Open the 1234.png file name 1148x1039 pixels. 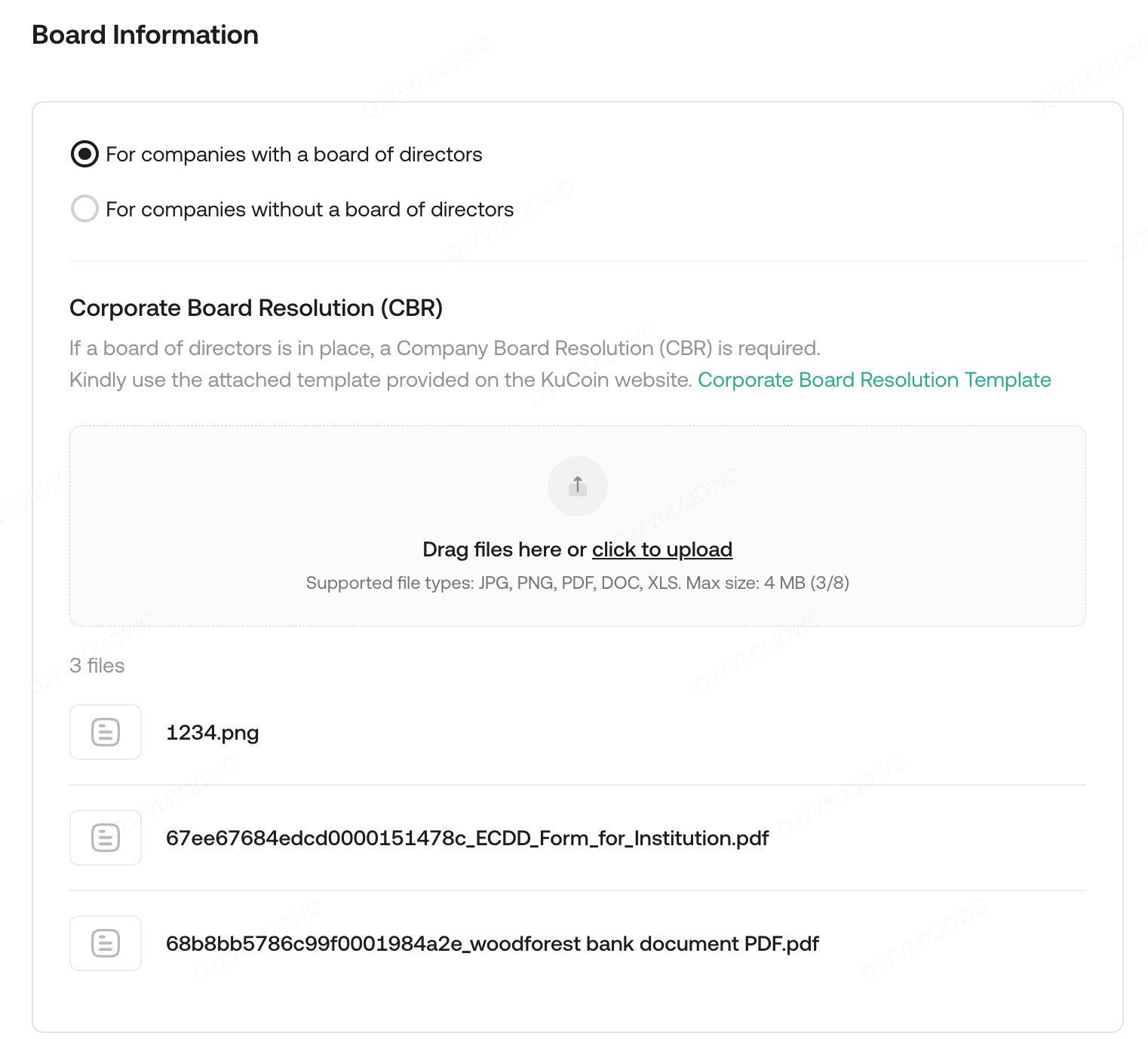tap(212, 733)
